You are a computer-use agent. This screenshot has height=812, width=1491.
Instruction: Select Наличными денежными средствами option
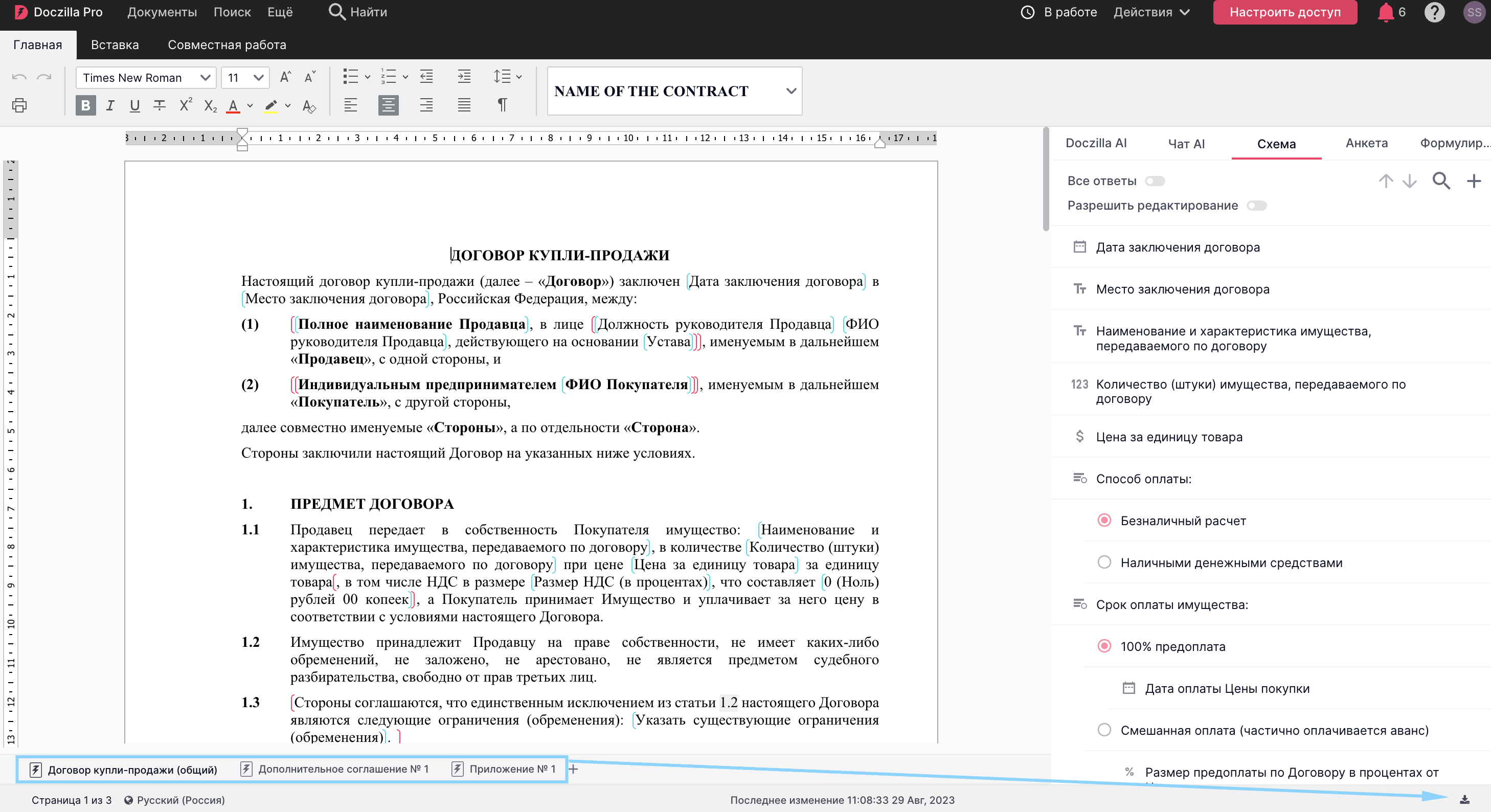(x=1104, y=562)
